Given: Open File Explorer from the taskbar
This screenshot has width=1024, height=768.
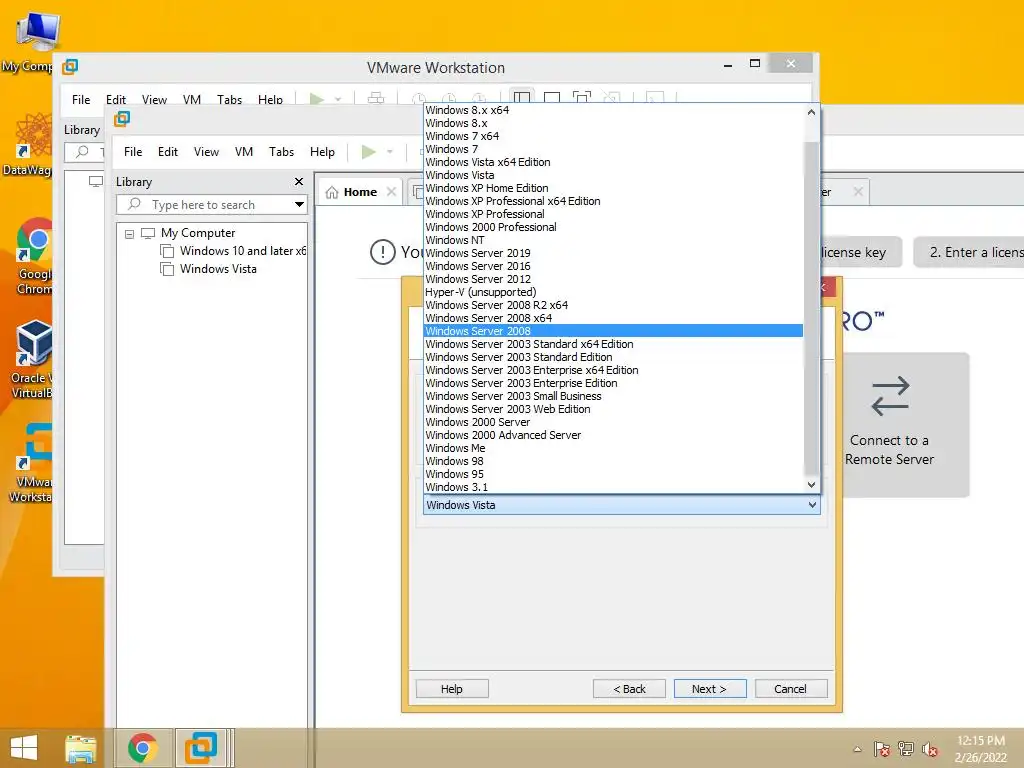Looking at the screenshot, I should tap(81, 748).
